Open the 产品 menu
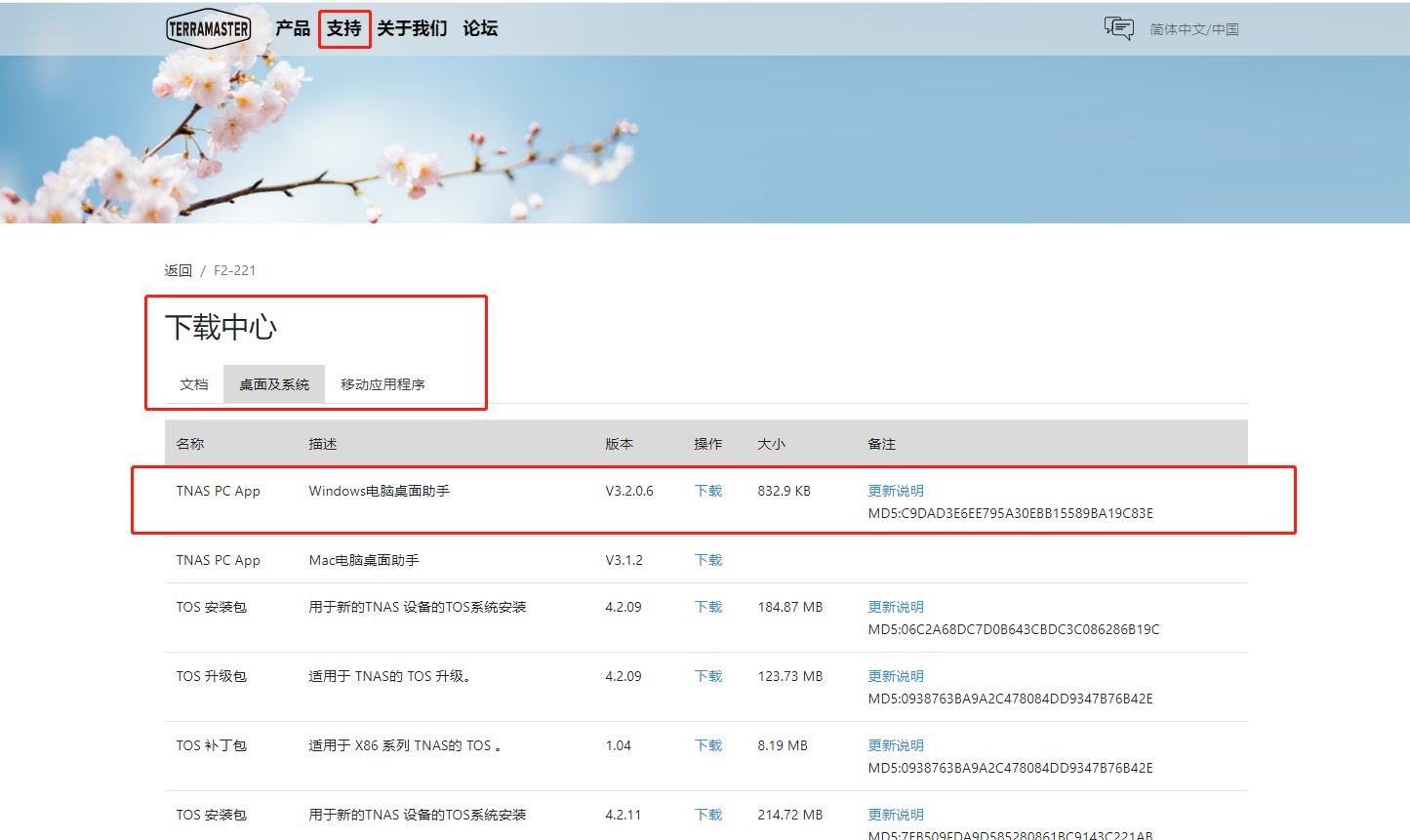The height and width of the screenshot is (840, 1410). 292,28
